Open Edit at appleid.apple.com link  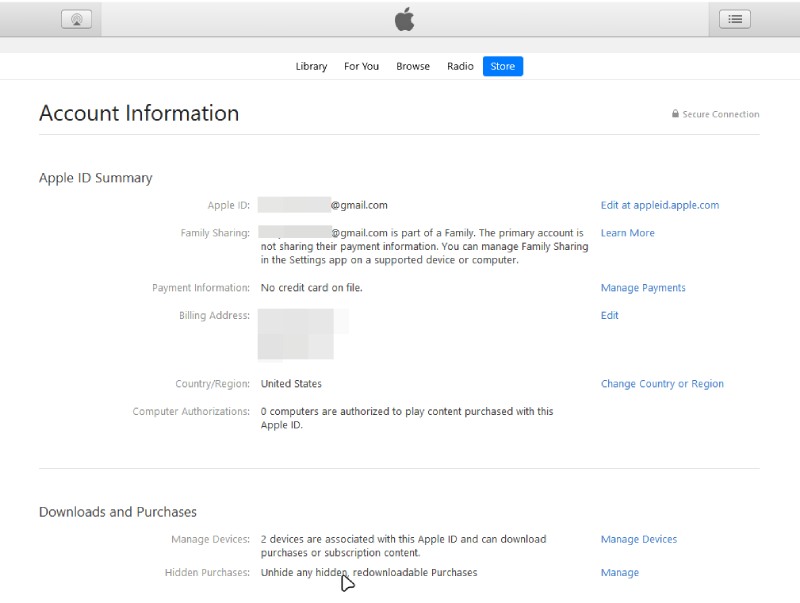pos(660,205)
